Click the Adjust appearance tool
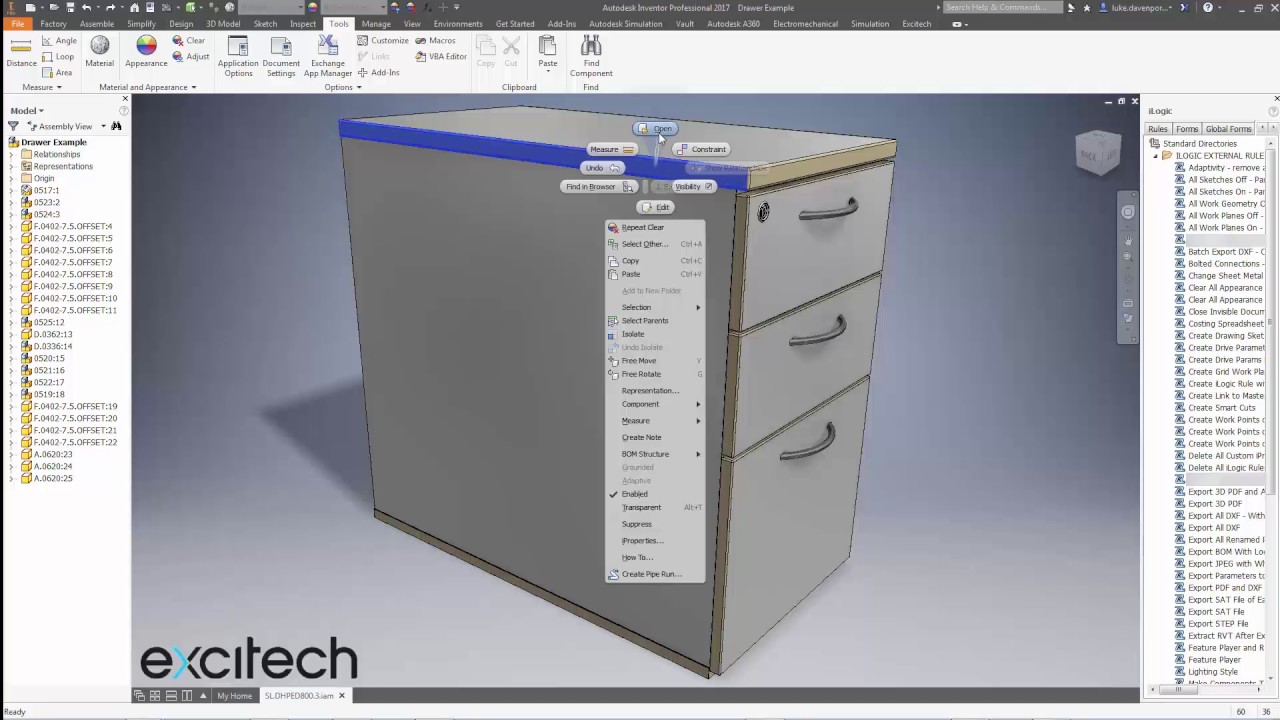The height and width of the screenshot is (720, 1280). [x=190, y=56]
